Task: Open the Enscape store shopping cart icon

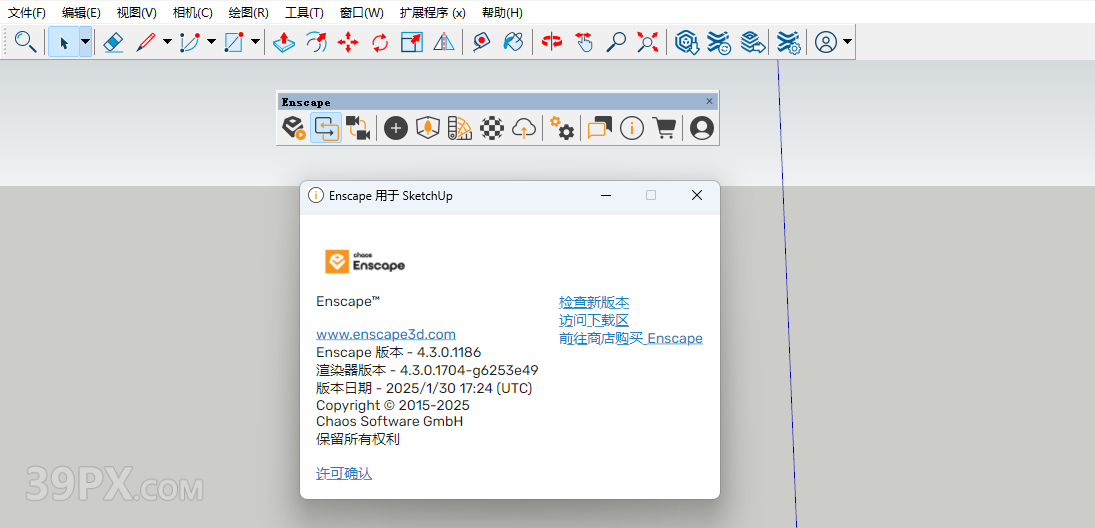Action: point(664,128)
